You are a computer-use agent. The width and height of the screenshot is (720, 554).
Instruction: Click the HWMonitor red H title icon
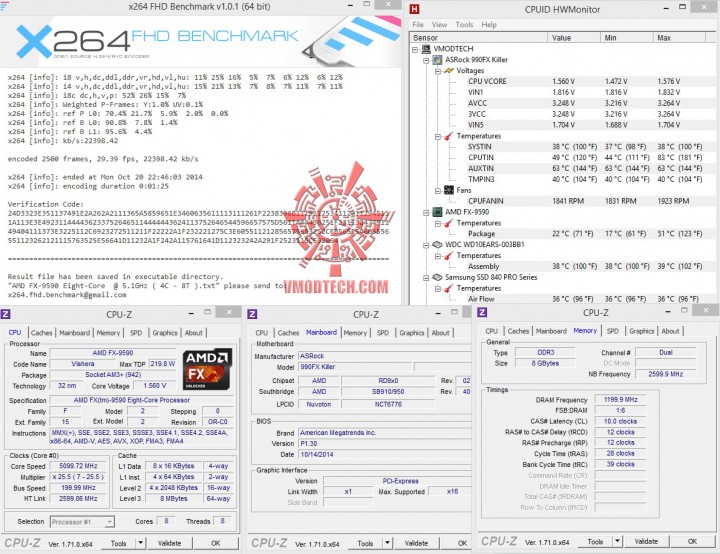point(415,9)
